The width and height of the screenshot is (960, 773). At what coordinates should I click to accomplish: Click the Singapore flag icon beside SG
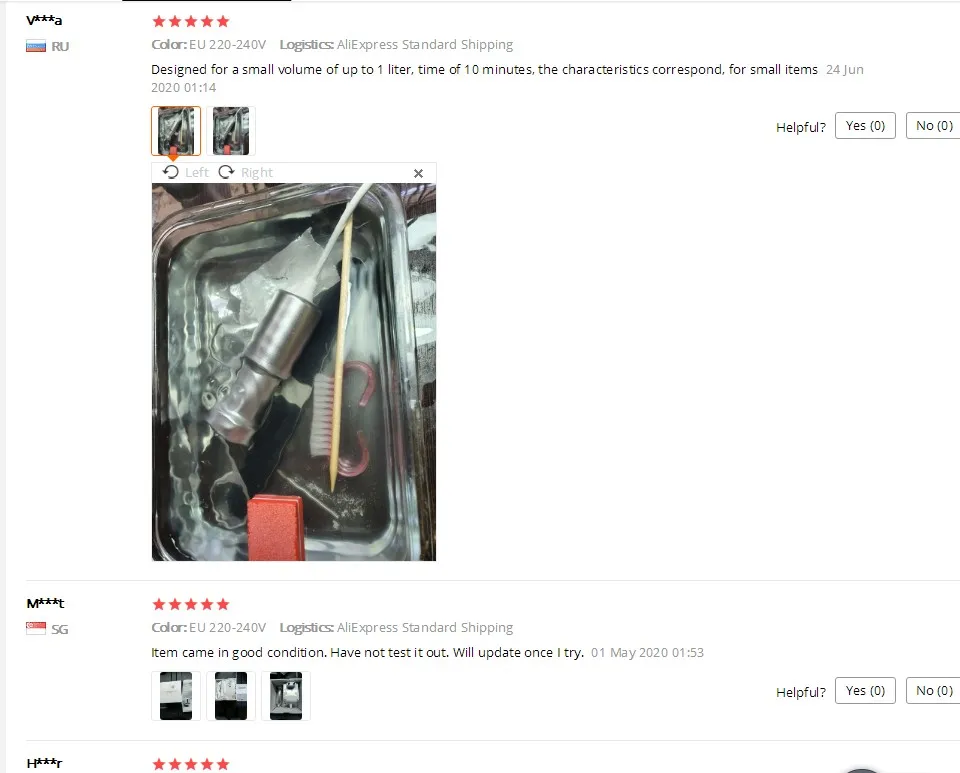[36, 629]
